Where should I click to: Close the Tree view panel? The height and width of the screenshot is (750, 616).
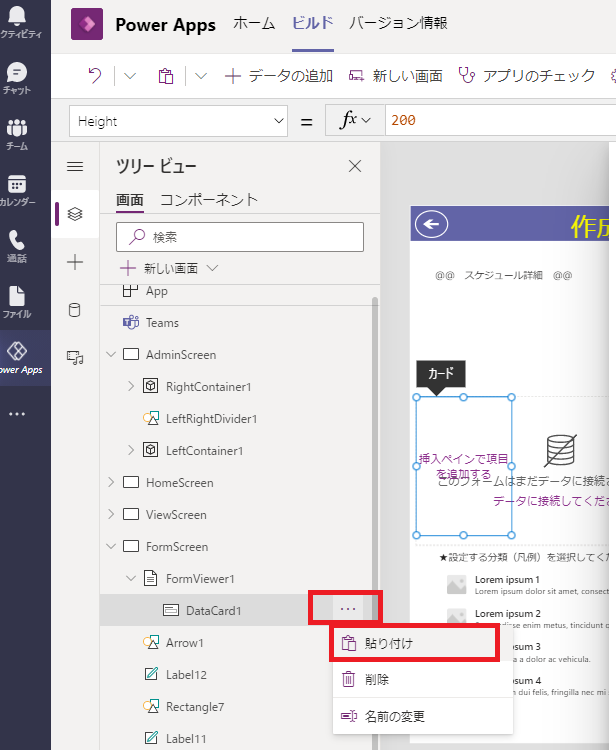[x=355, y=166]
